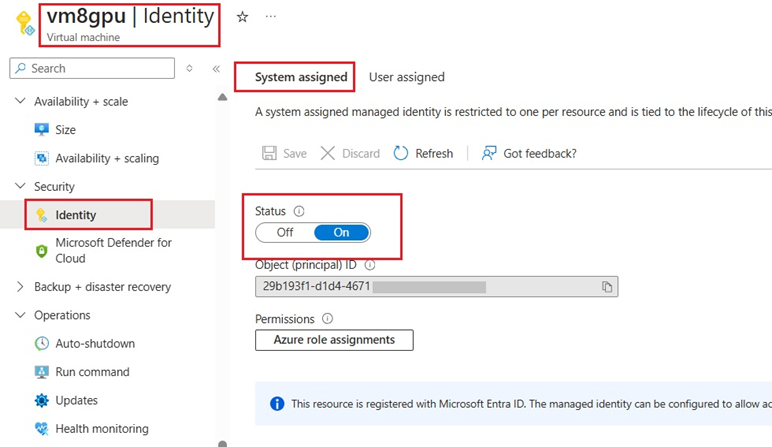The width and height of the screenshot is (772, 447).
Task: Click the Object (principal) ID field
Action: [436, 287]
